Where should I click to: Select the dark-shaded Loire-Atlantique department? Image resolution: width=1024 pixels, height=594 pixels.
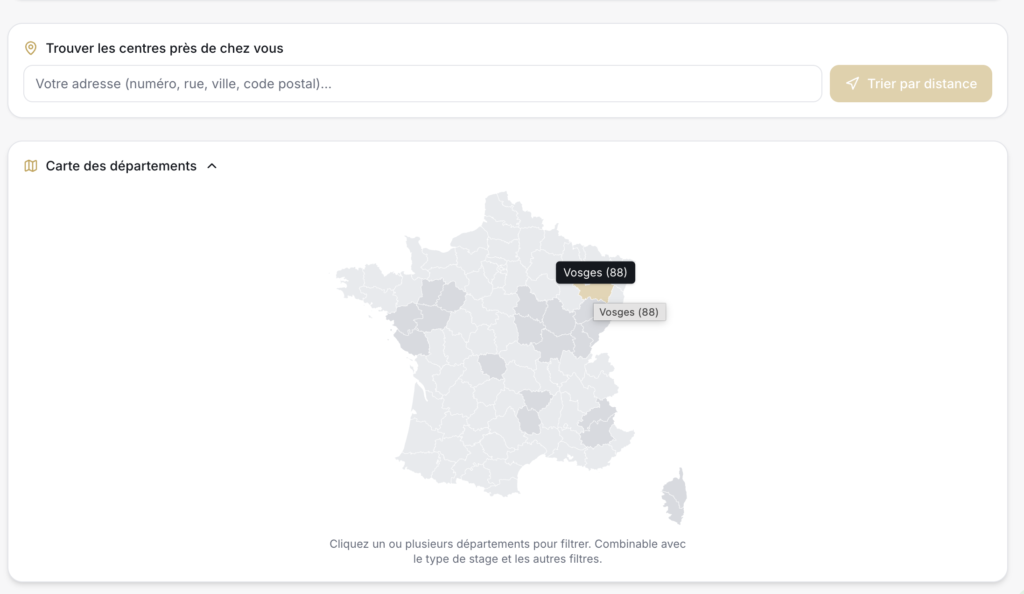(404, 317)
